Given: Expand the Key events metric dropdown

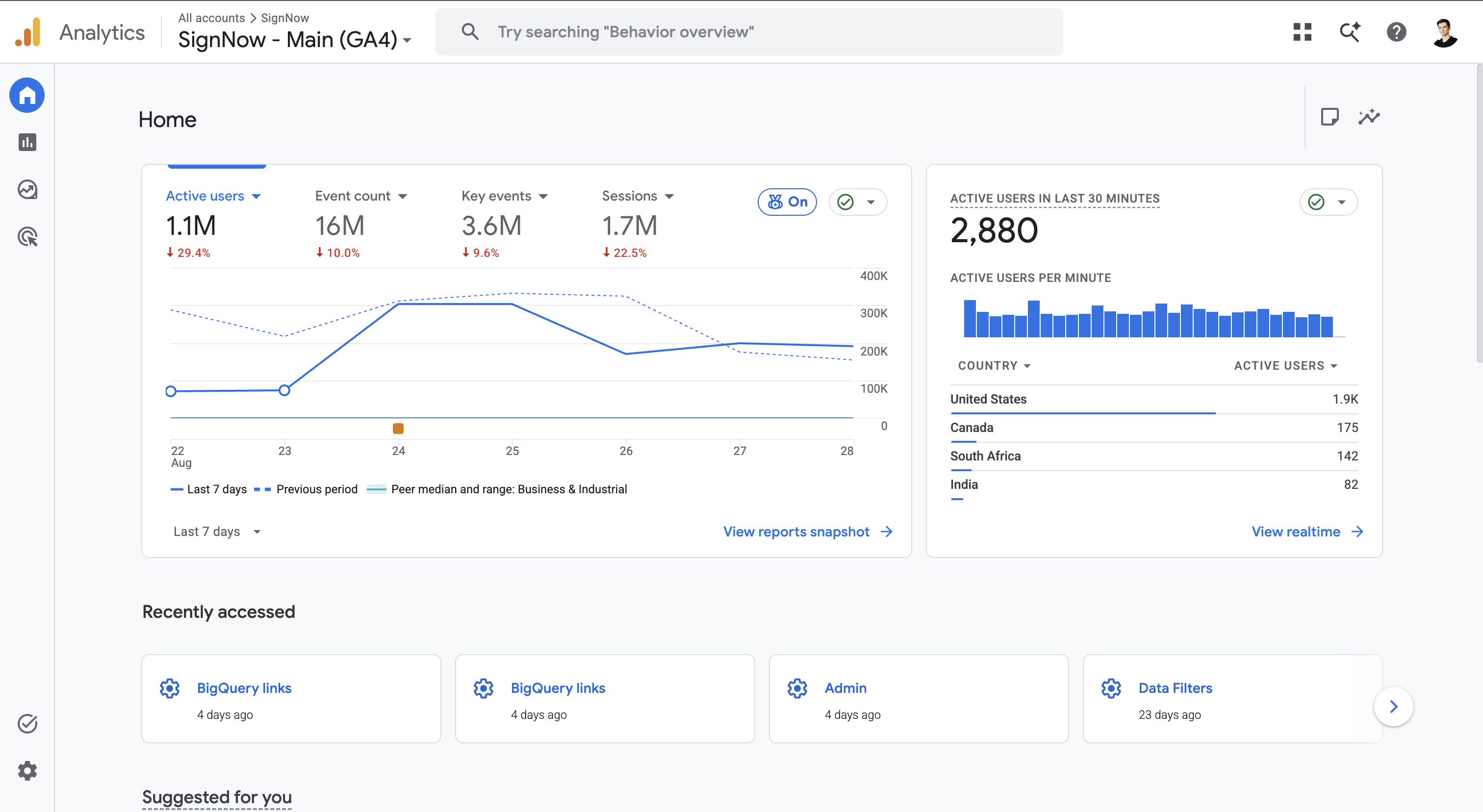Looking at the screenshot, I should (x=505, y=196).
